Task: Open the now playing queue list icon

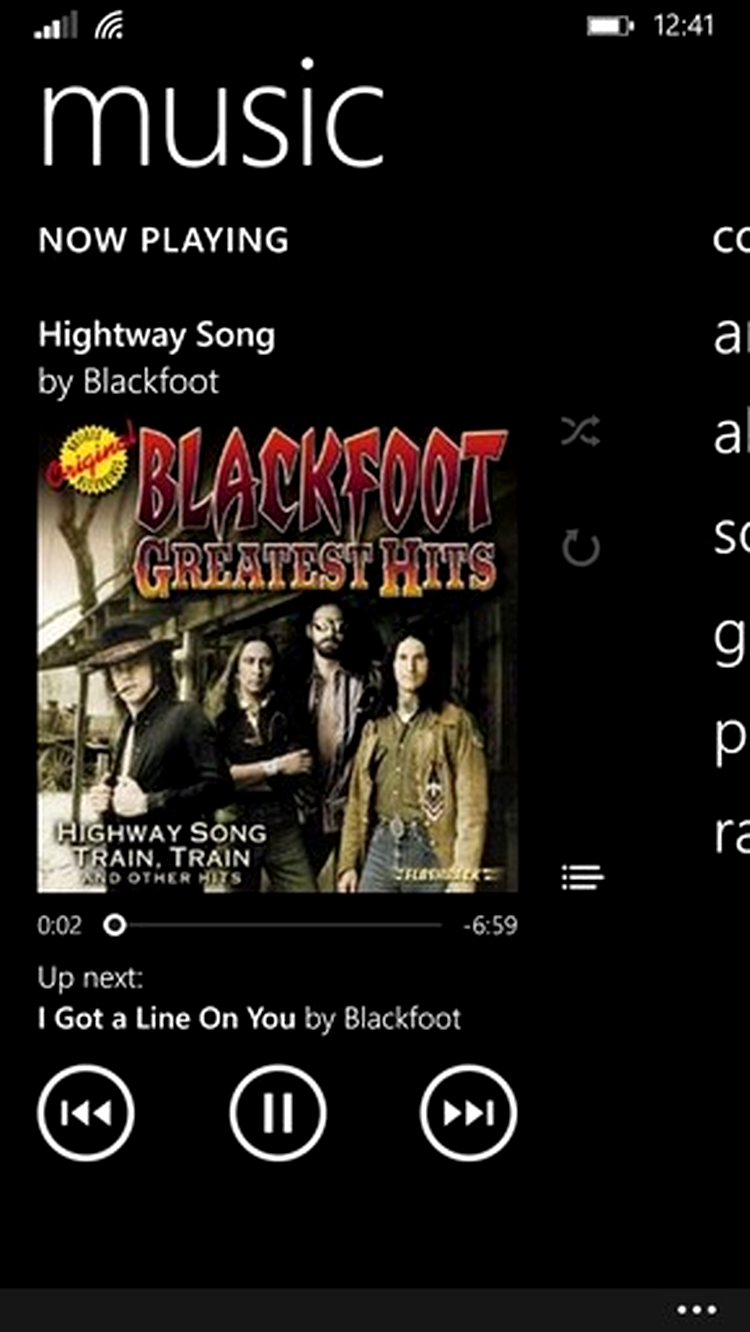Action: click(582, 877)
